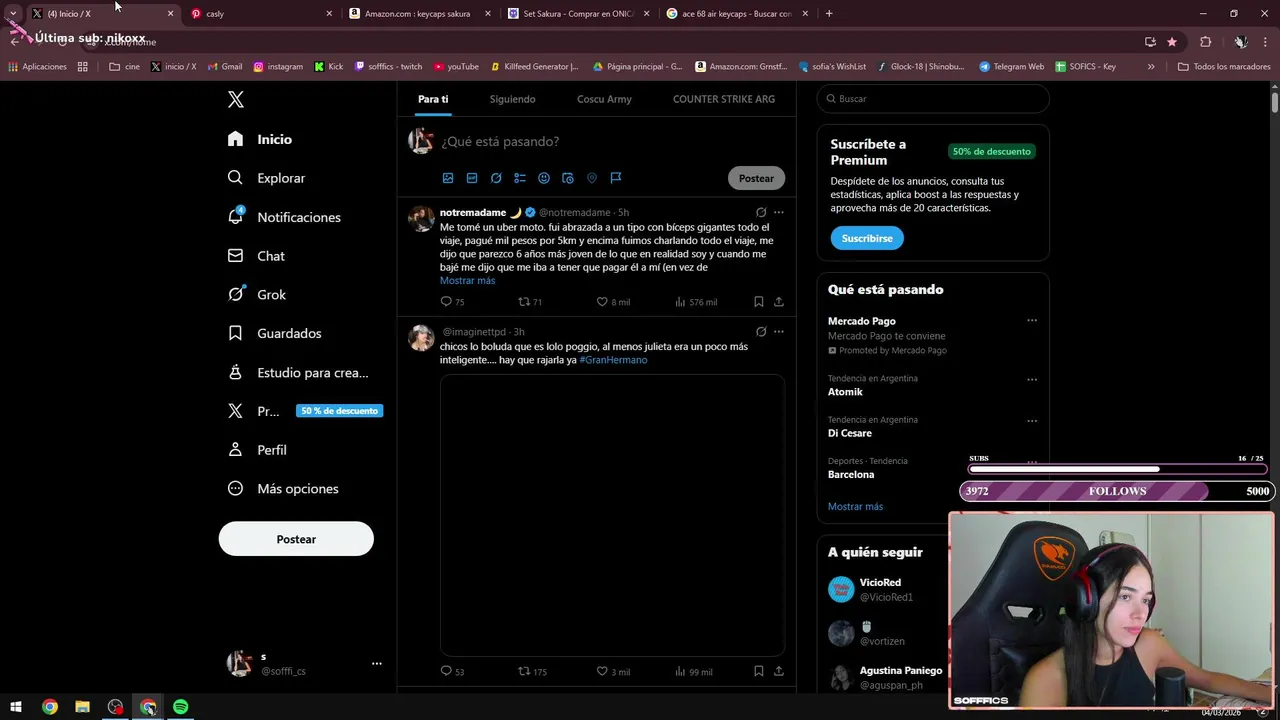Open Explorar in left navigation
This screenshot has width=1280, height=720.
coord(266,178)
